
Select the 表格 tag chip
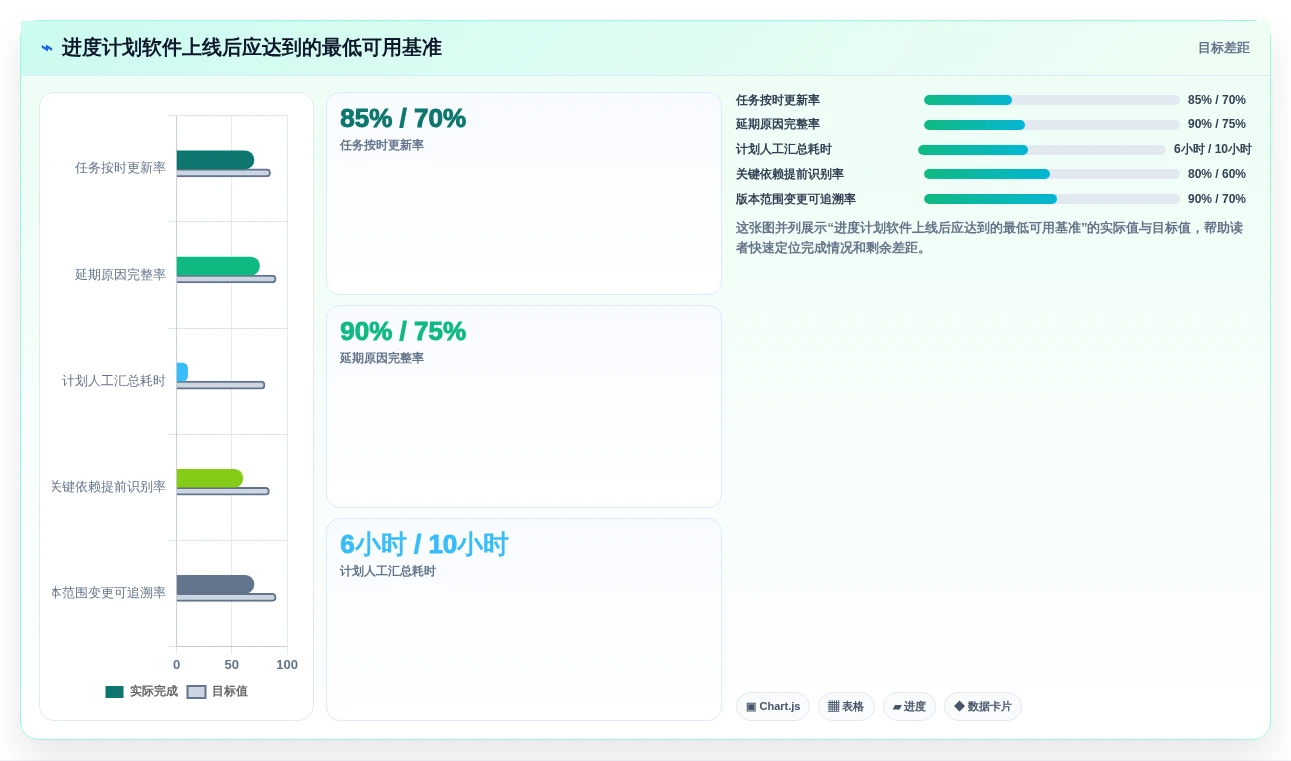click(846, 706)
